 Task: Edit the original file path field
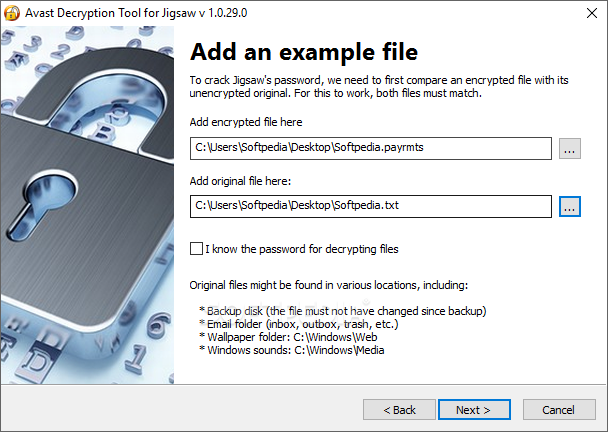point(371,206)
